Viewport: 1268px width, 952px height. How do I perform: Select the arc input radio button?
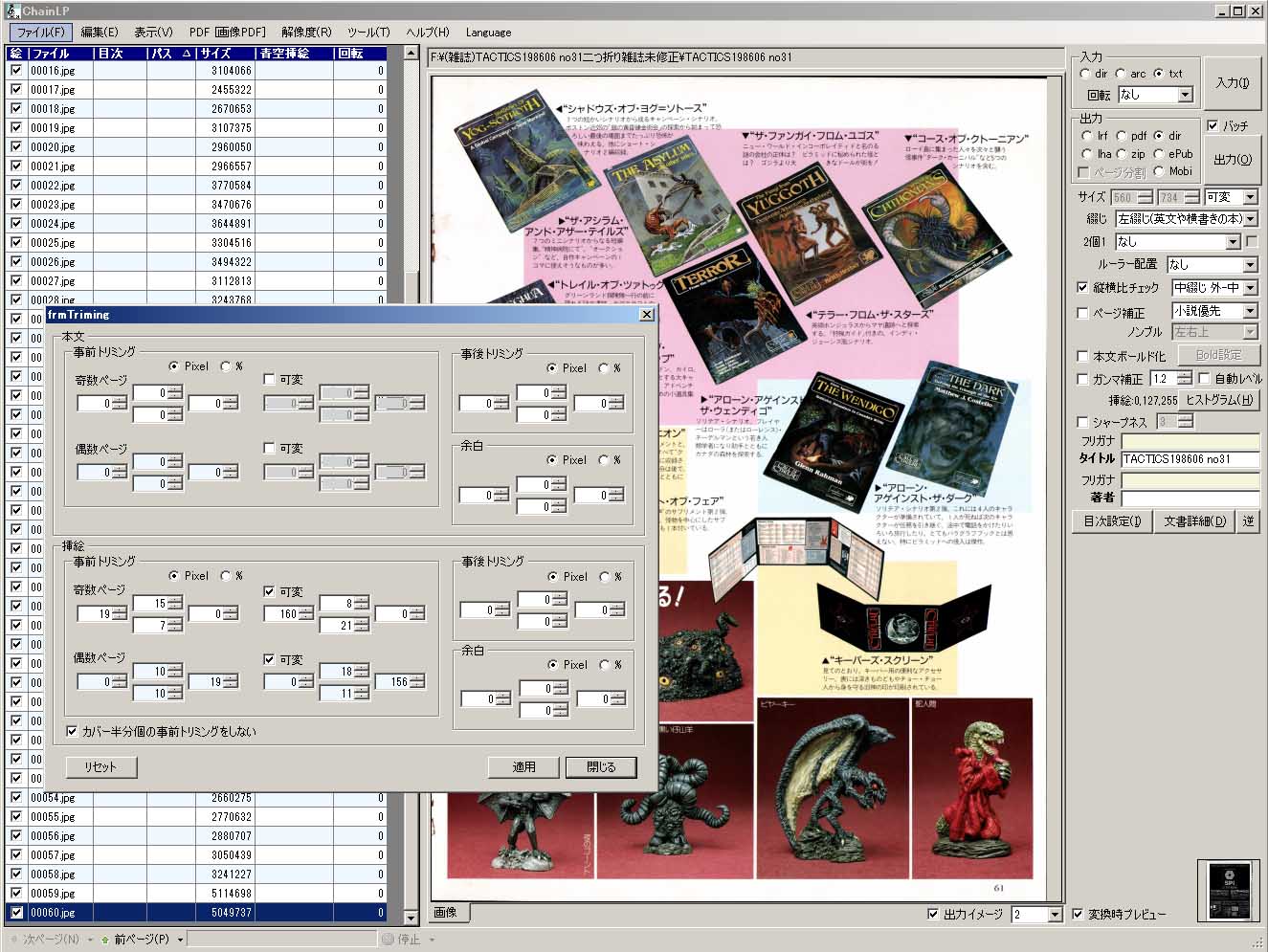1122,73
